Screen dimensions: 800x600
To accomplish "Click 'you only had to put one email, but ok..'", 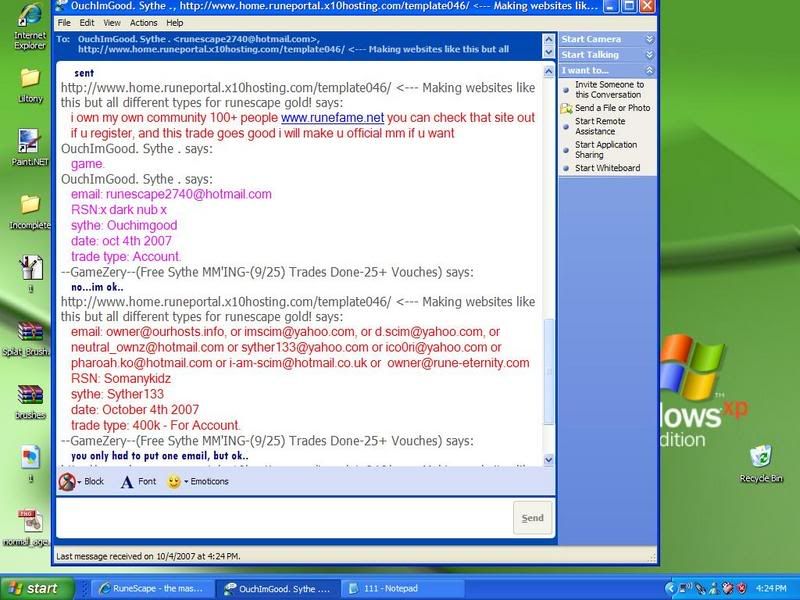I will point(160,456).
